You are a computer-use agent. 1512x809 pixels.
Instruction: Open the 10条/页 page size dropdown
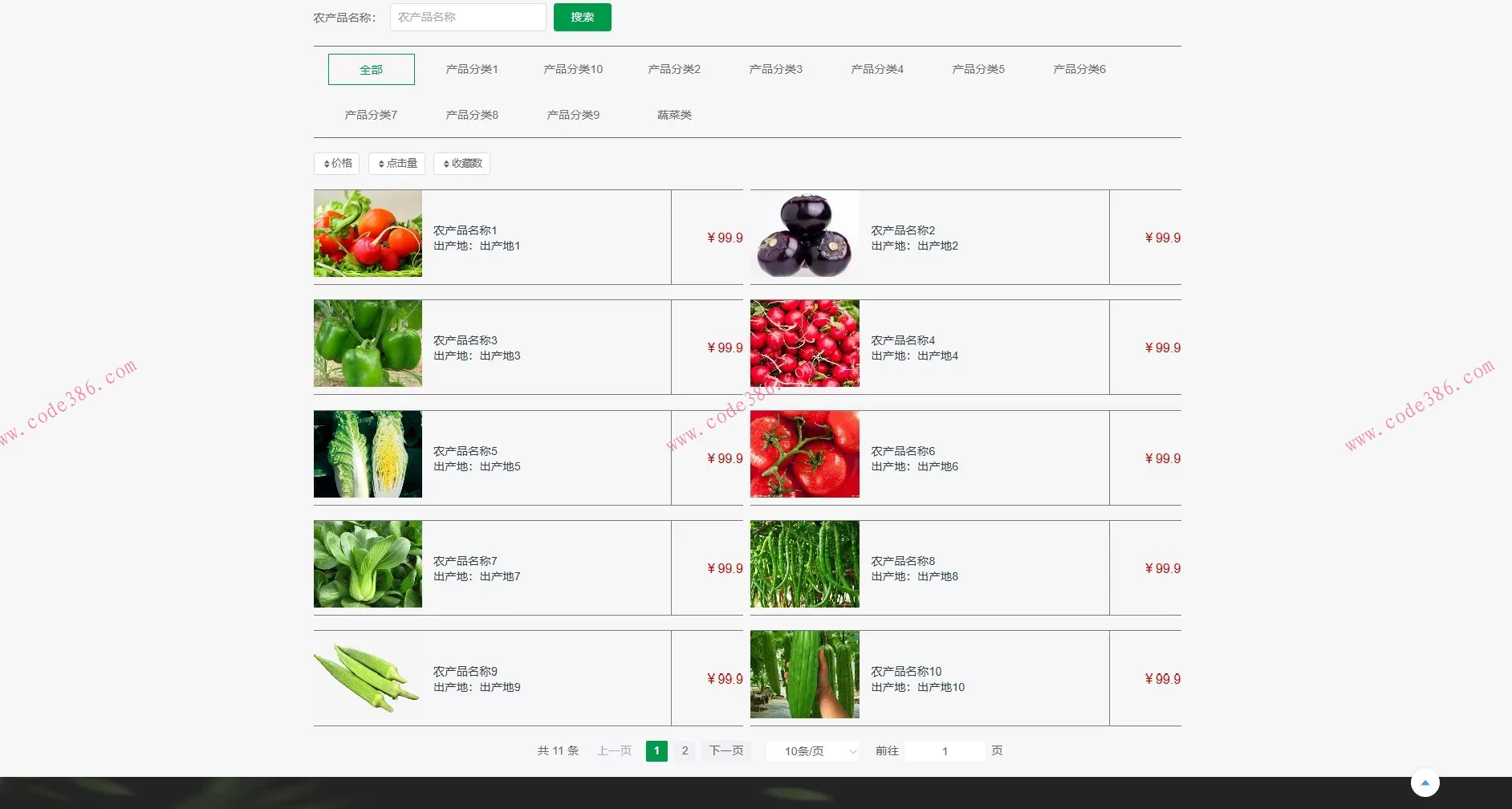(812, 751)
